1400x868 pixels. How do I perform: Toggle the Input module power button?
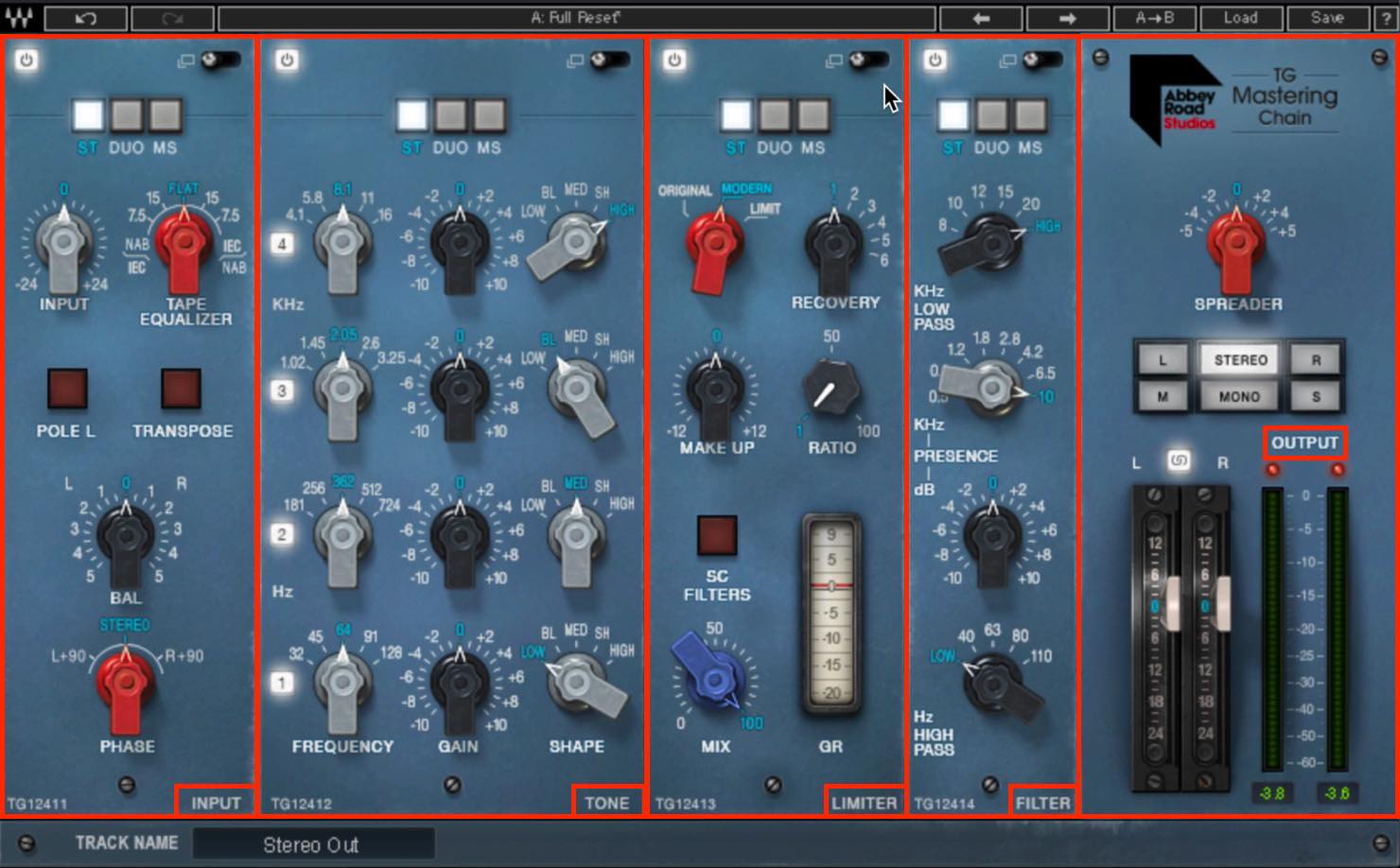tap(26, 61)
